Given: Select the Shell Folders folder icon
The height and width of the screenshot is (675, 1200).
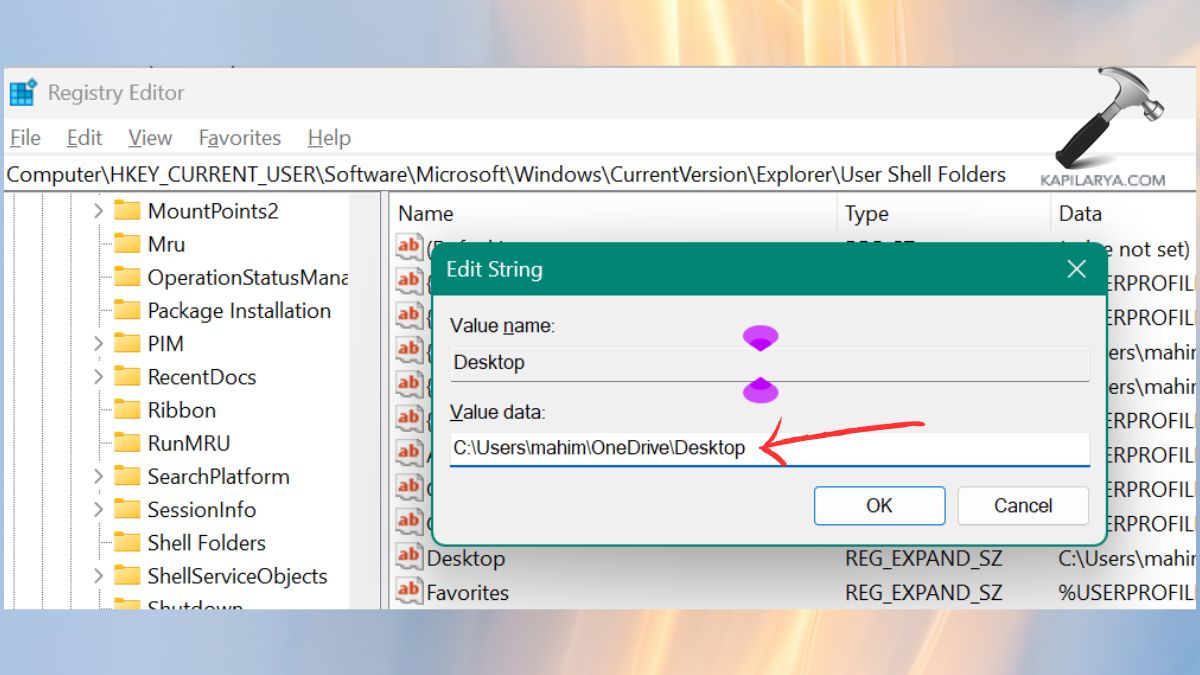Looking at the screenshot, I should pyautogui.click(x=126, y=542).
